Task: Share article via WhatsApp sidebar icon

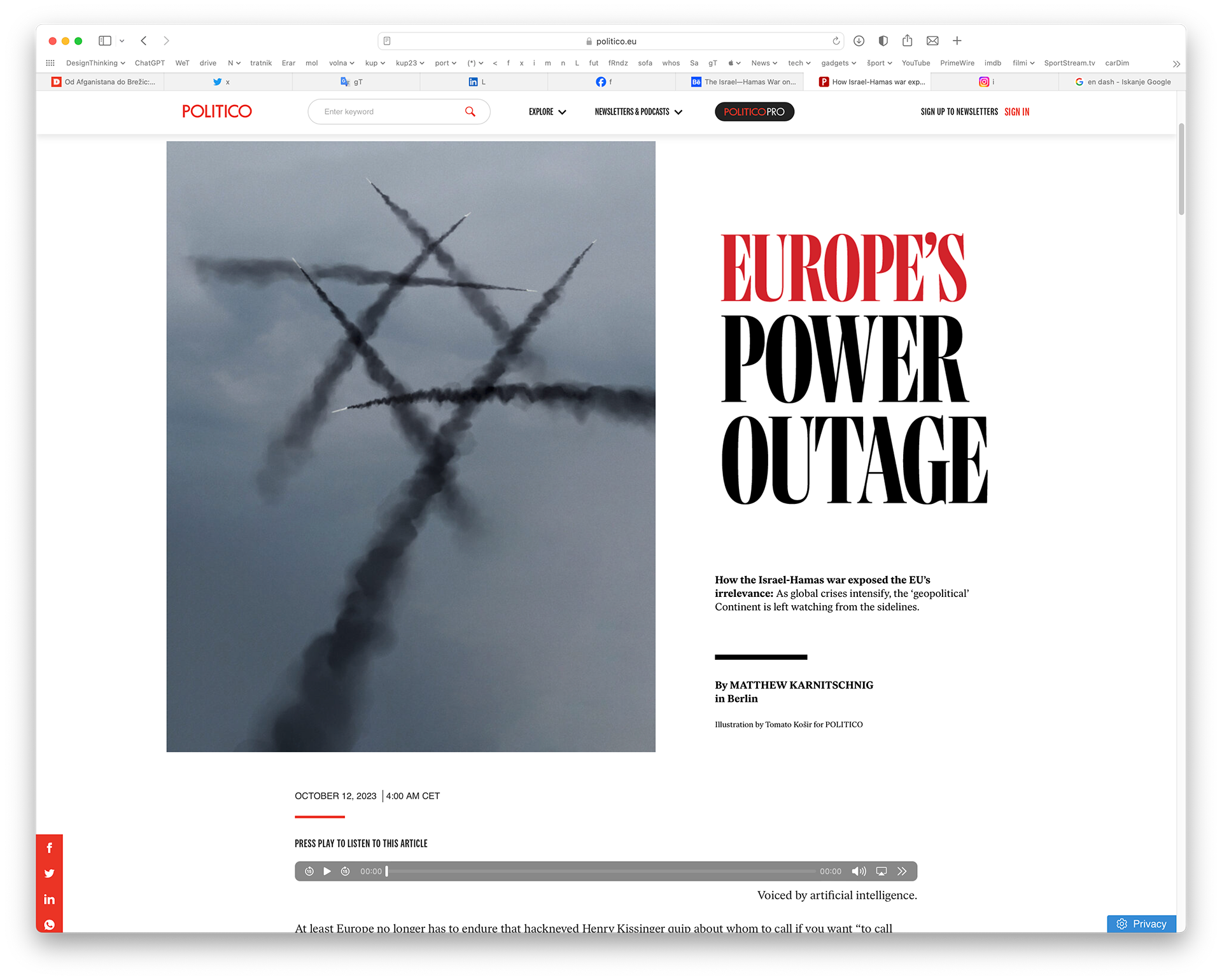Action: click(x=49, y=925)
